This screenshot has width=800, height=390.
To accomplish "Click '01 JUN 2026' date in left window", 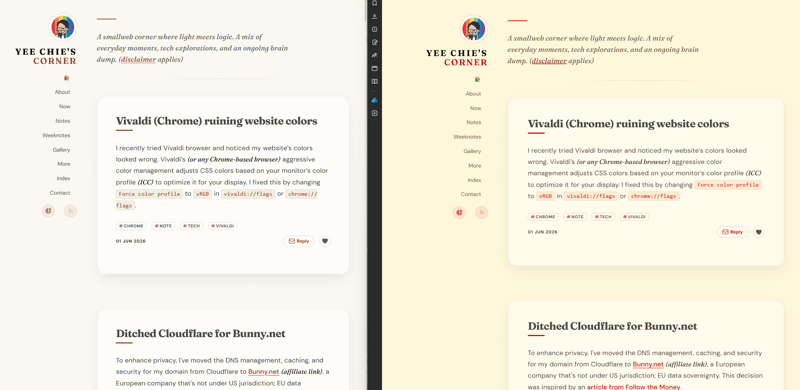I will 131,241.
